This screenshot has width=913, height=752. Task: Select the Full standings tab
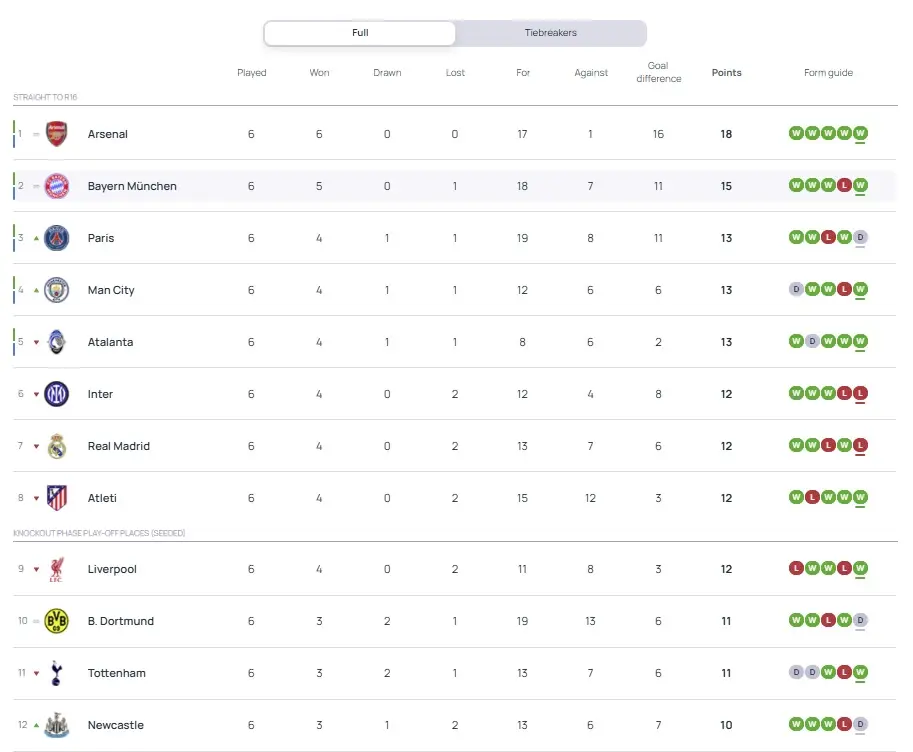pyautogui.click(x=360, y=33)
